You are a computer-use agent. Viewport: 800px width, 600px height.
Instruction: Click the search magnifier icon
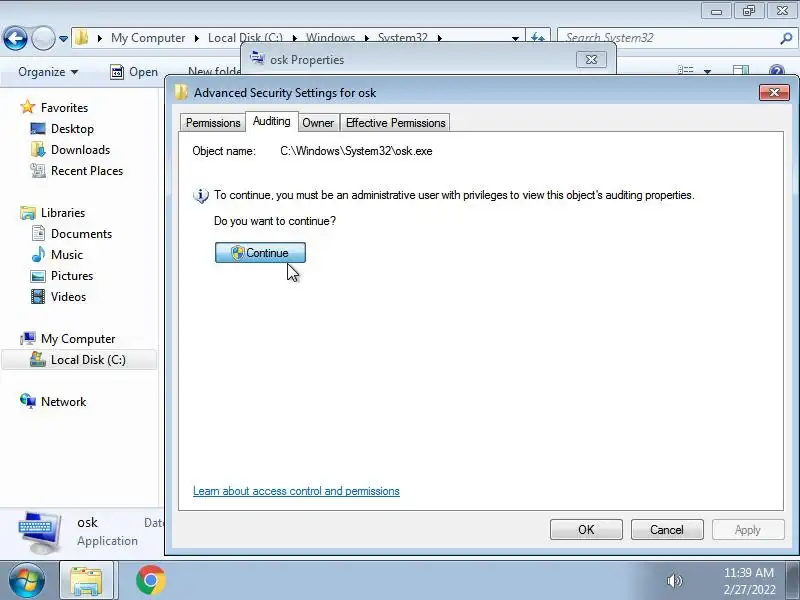pyautogui.click(x=786, y=38)
